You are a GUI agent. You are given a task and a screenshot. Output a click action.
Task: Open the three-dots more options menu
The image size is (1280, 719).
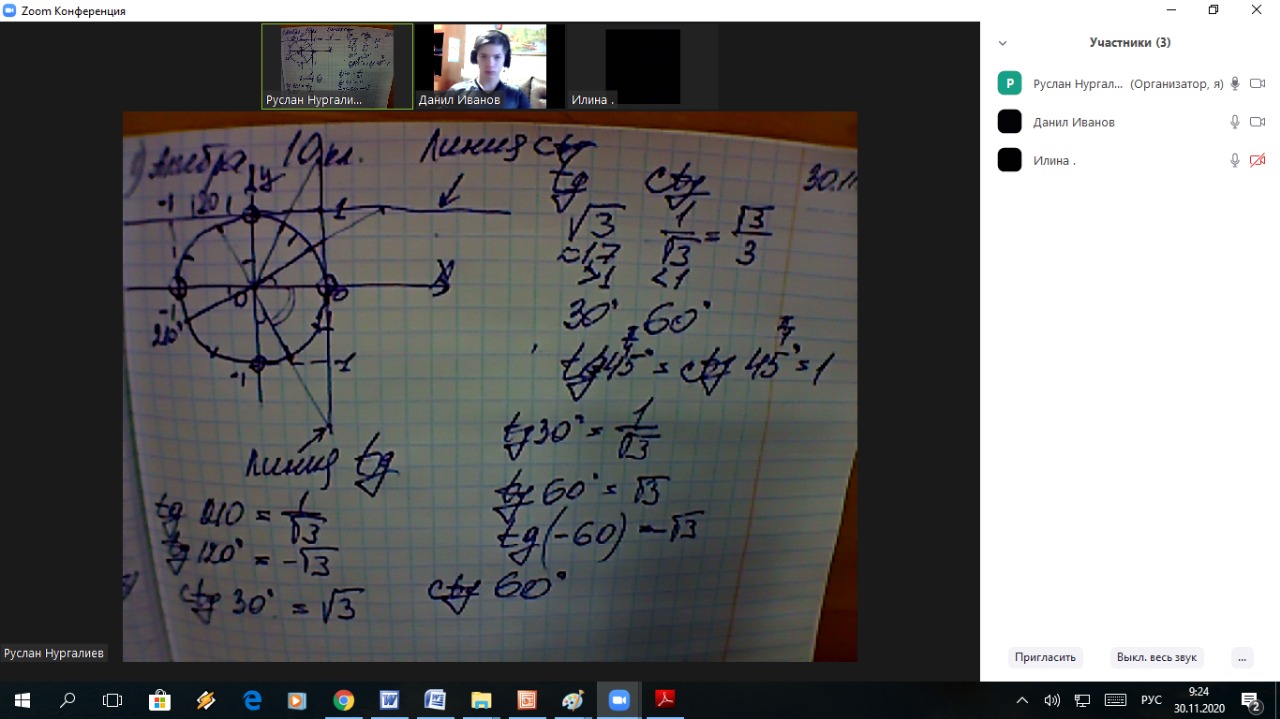1241,657
